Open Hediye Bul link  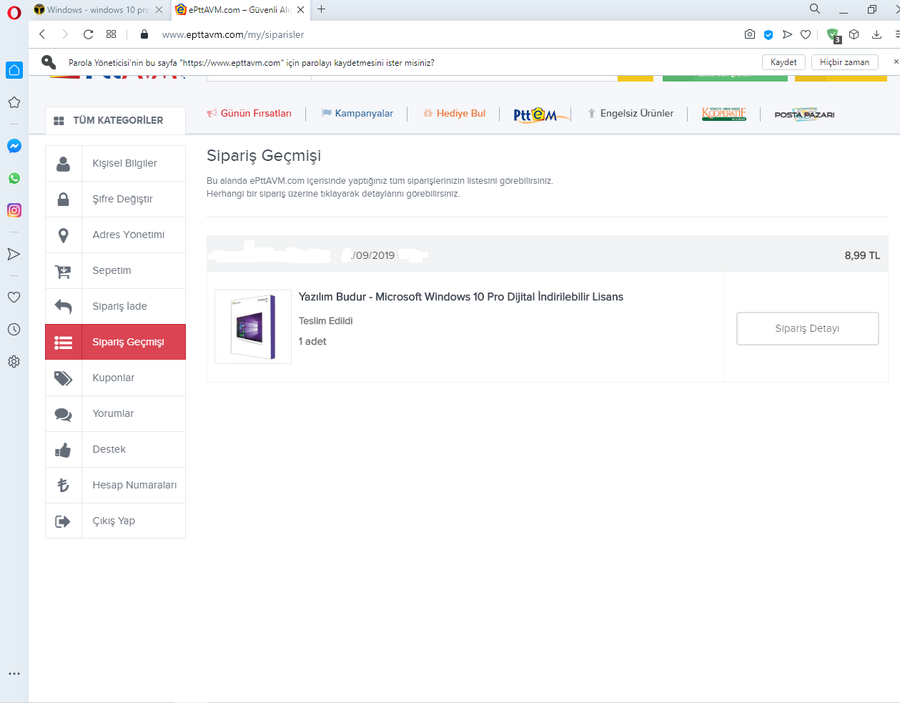(x=454, y=114)
